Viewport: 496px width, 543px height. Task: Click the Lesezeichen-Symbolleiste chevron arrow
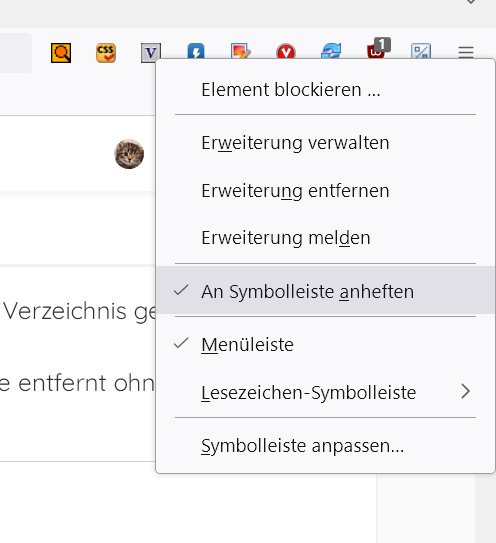tap(466, 392)
